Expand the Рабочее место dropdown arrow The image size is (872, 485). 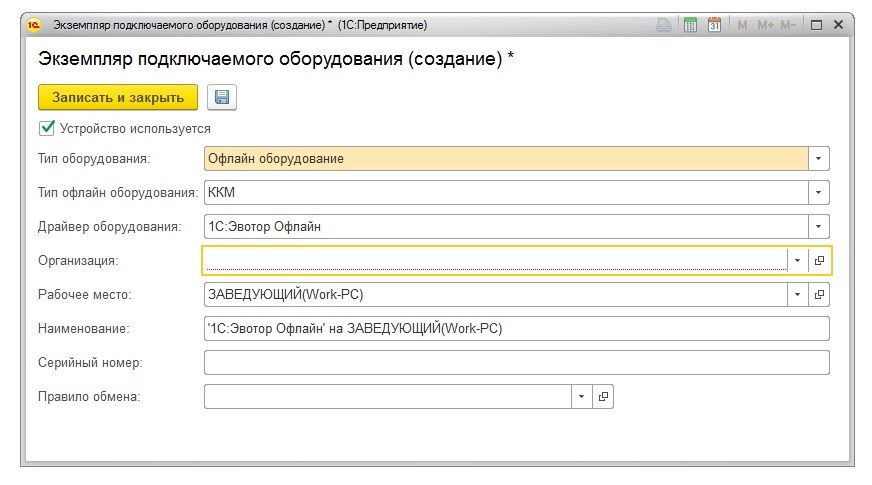[x=797, y=294]
